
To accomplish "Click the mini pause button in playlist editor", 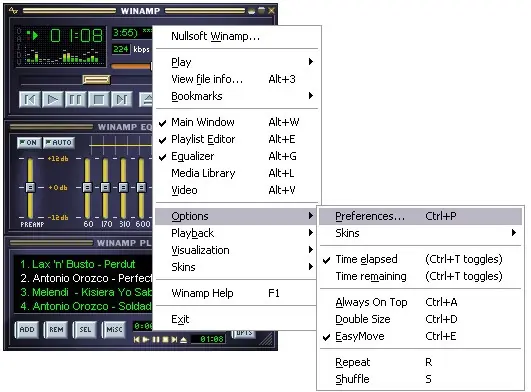I will tap(156, 339).
